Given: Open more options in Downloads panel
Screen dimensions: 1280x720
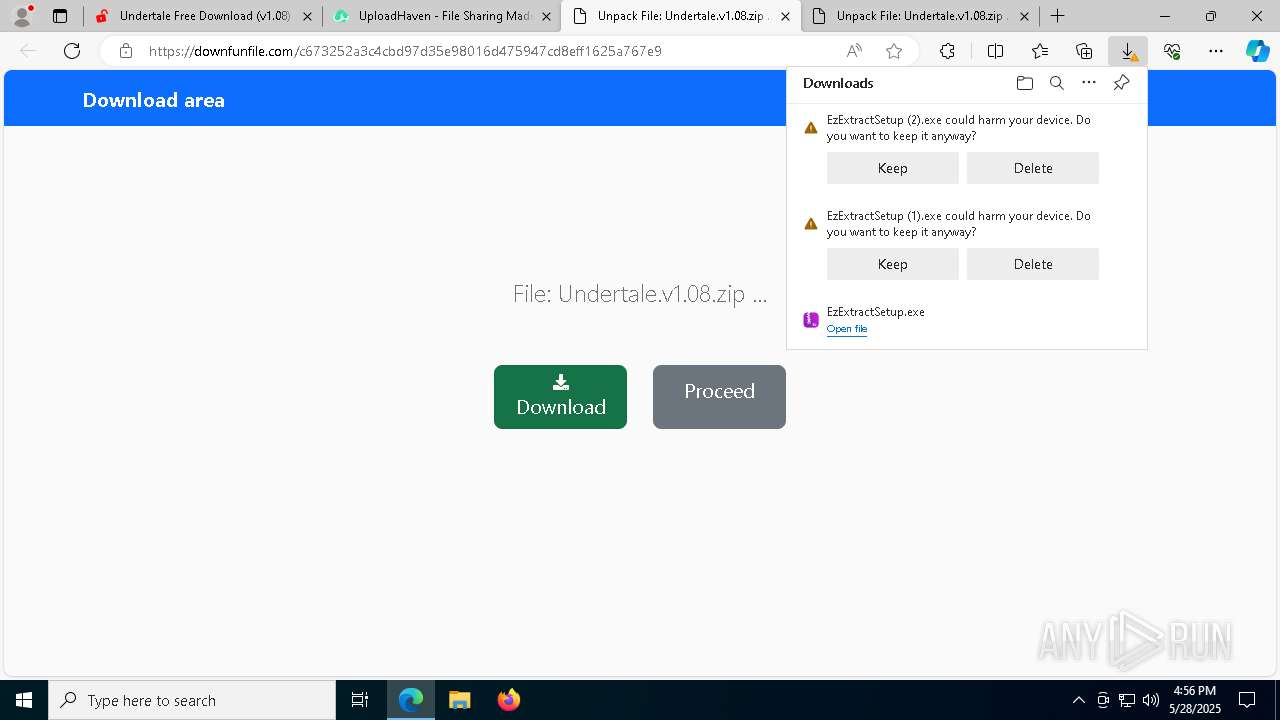Looking at the screenshot, I should click(1089, 83).
